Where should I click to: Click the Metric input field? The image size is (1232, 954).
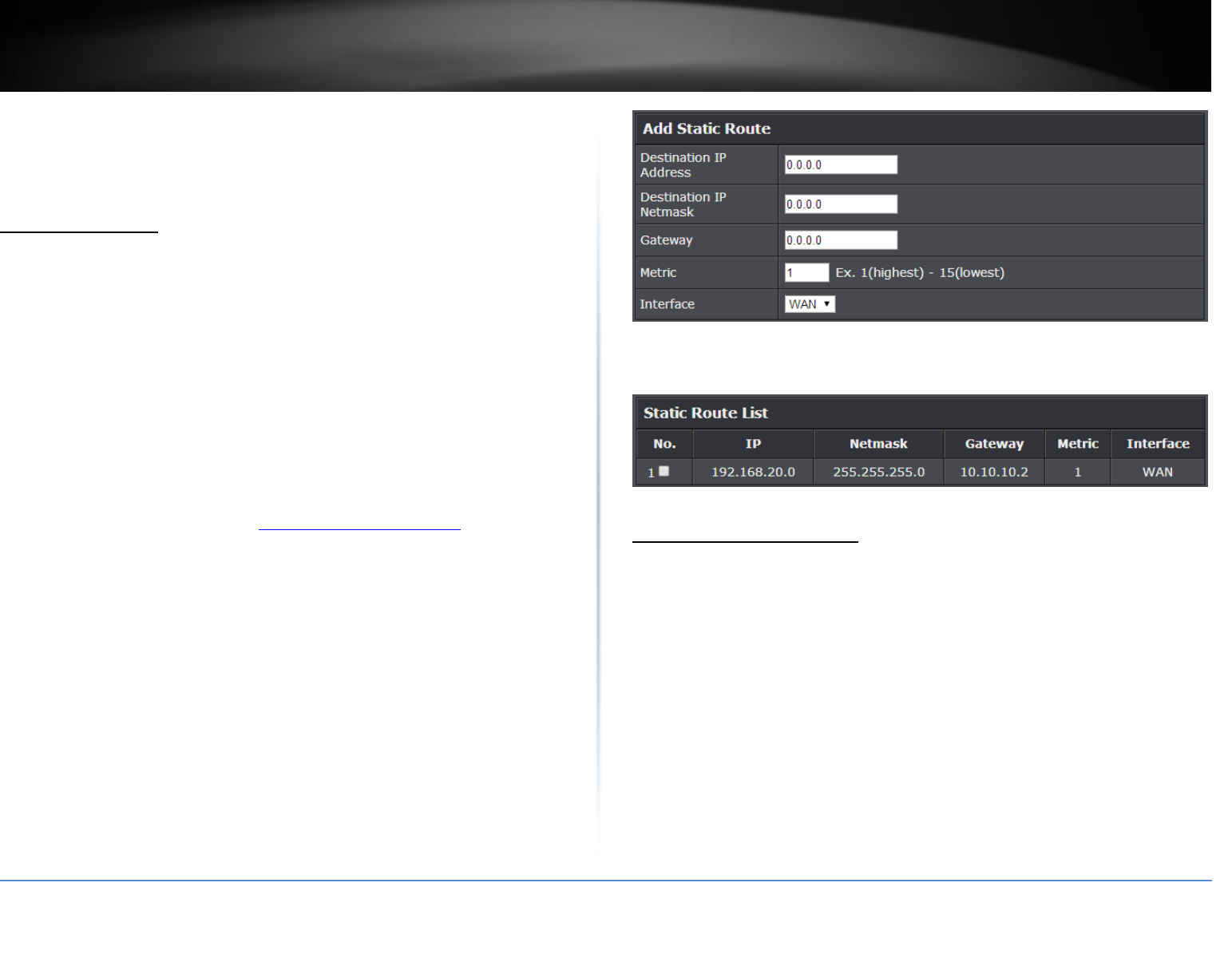[806, 272]
